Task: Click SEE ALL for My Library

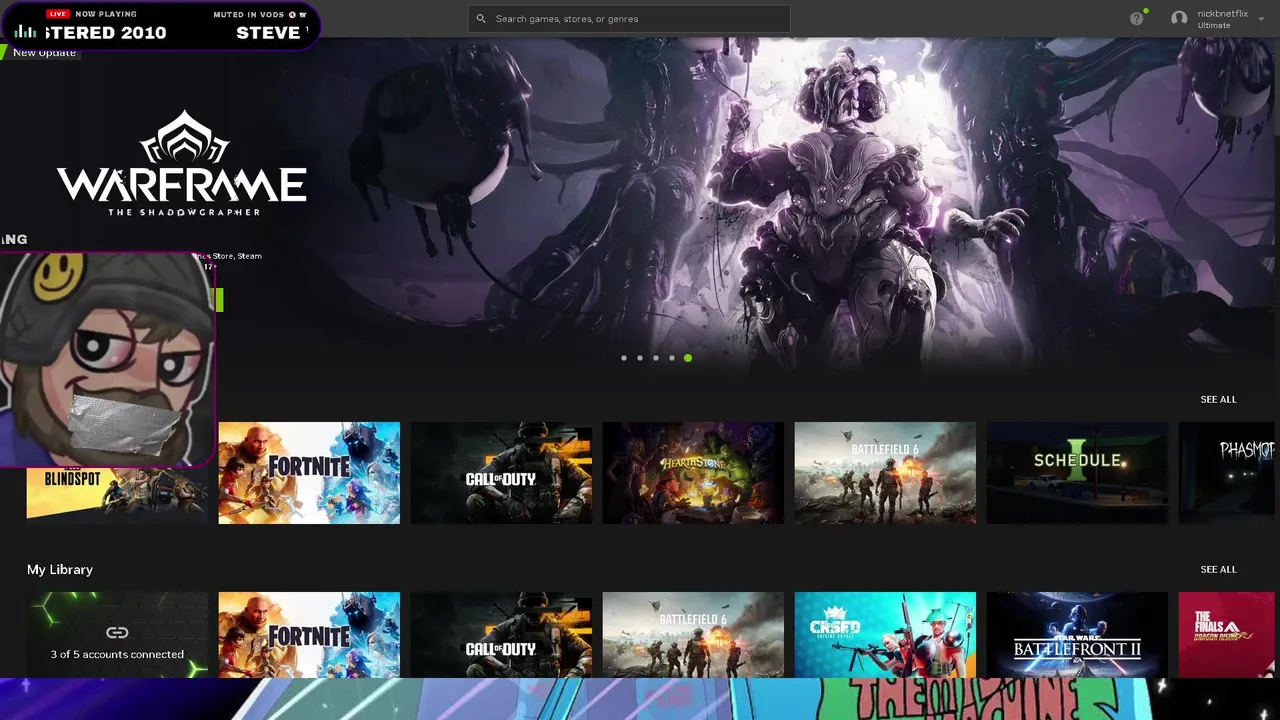Action: coord(1218,569)
